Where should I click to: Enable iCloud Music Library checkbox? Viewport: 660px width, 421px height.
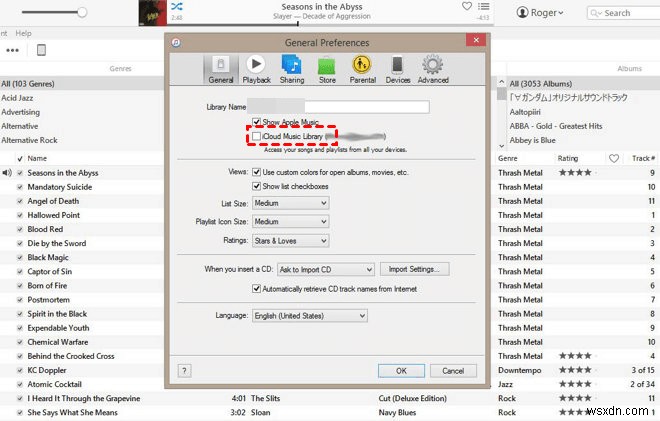point(256,136)
